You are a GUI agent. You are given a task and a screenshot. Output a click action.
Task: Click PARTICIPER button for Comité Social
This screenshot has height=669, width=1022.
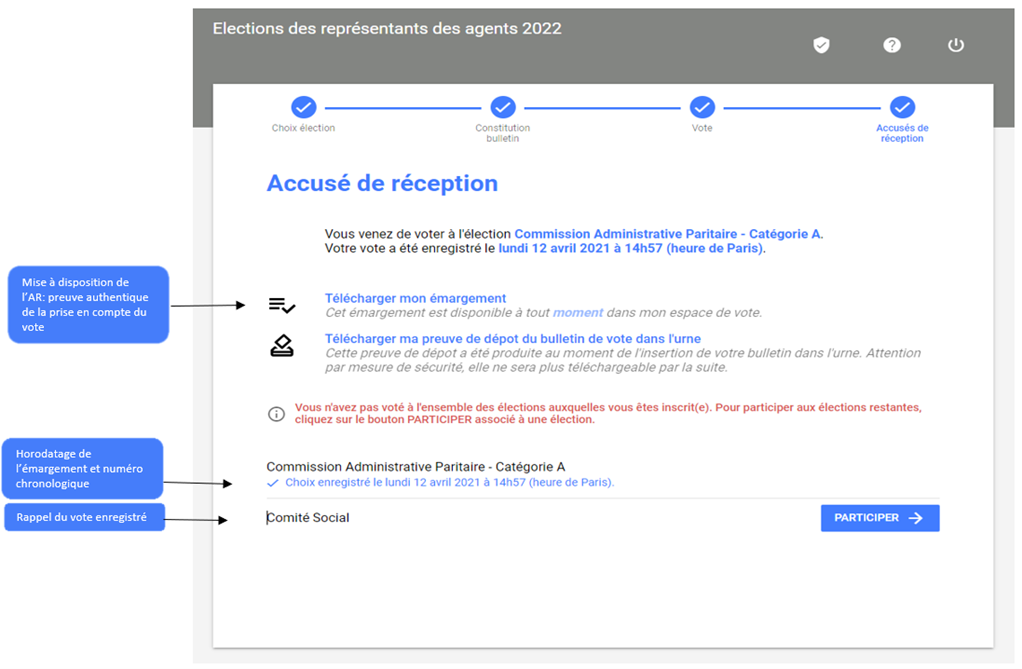tap(880, 518)
